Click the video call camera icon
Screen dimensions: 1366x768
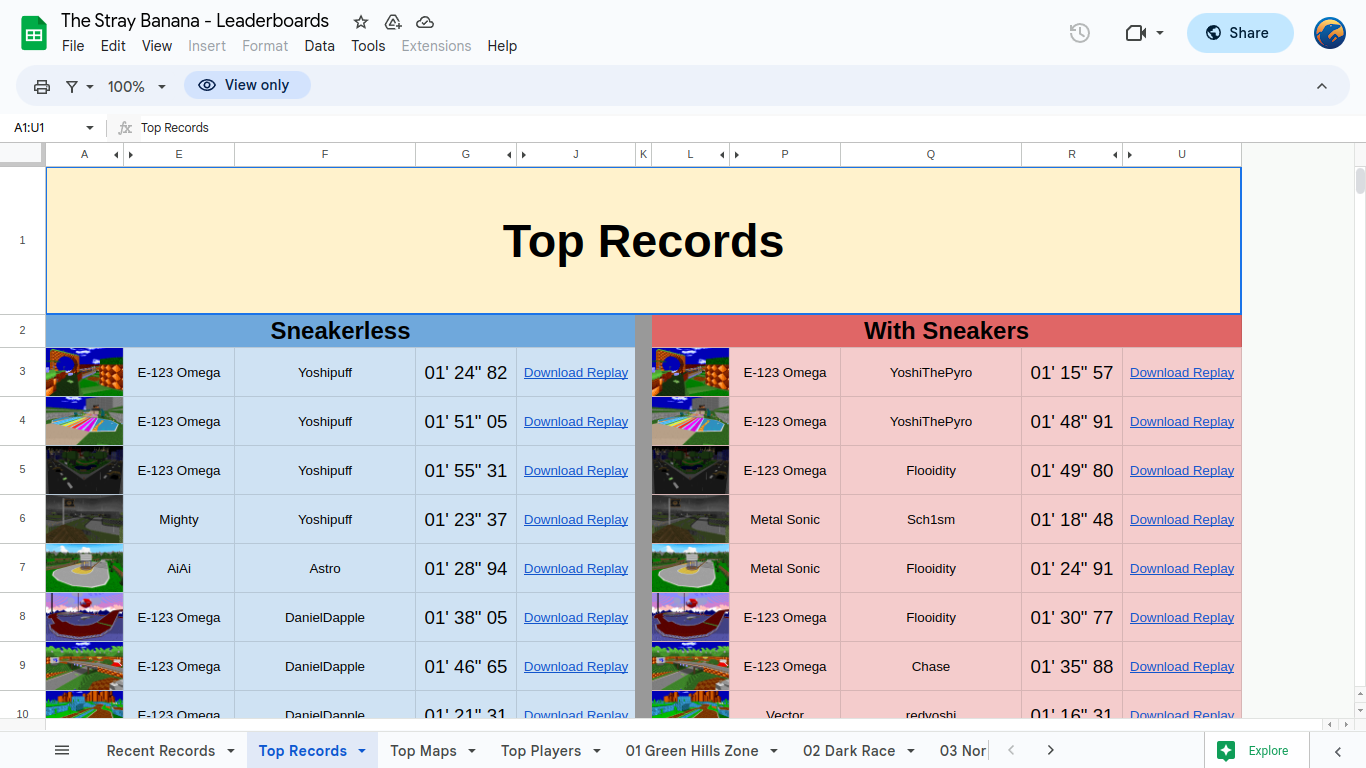[1135, 33]
